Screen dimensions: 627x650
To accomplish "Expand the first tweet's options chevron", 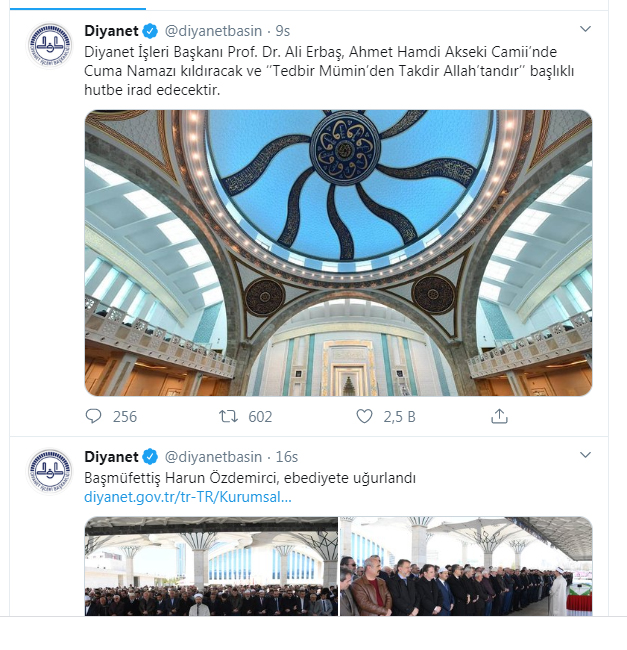I will (585, 29).
